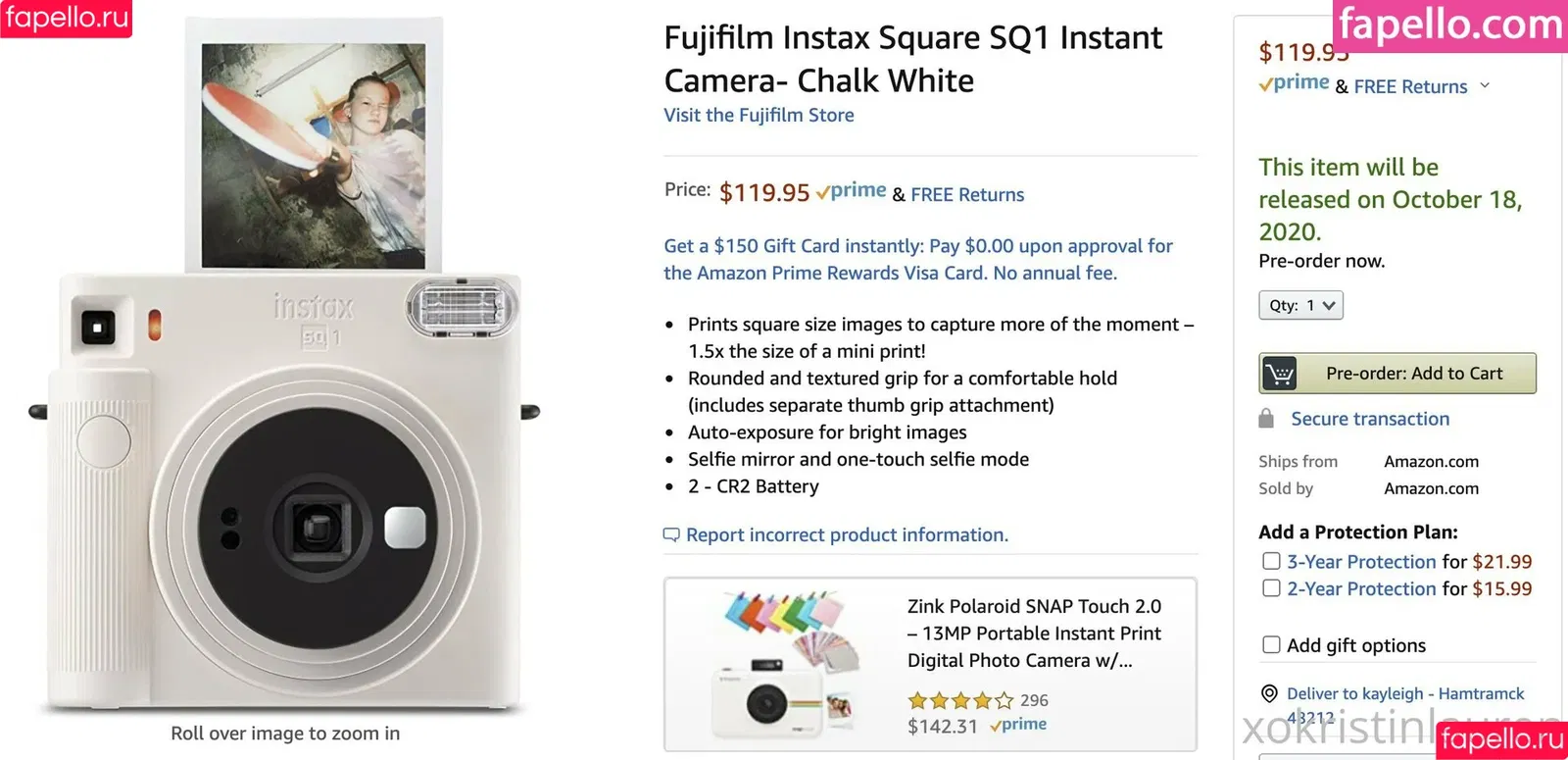This screenshot has width=1568, height=760.
Task: Expand the chevron next to FREE Returns
Action: coord(1485,85)
